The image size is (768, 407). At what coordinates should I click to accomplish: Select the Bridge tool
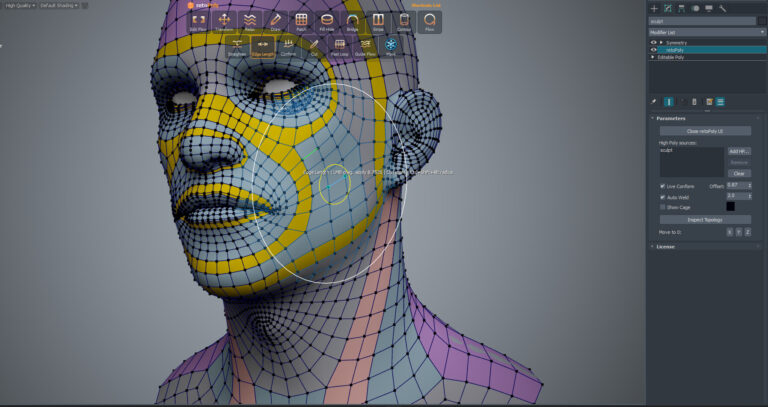(x=352, y=22)
